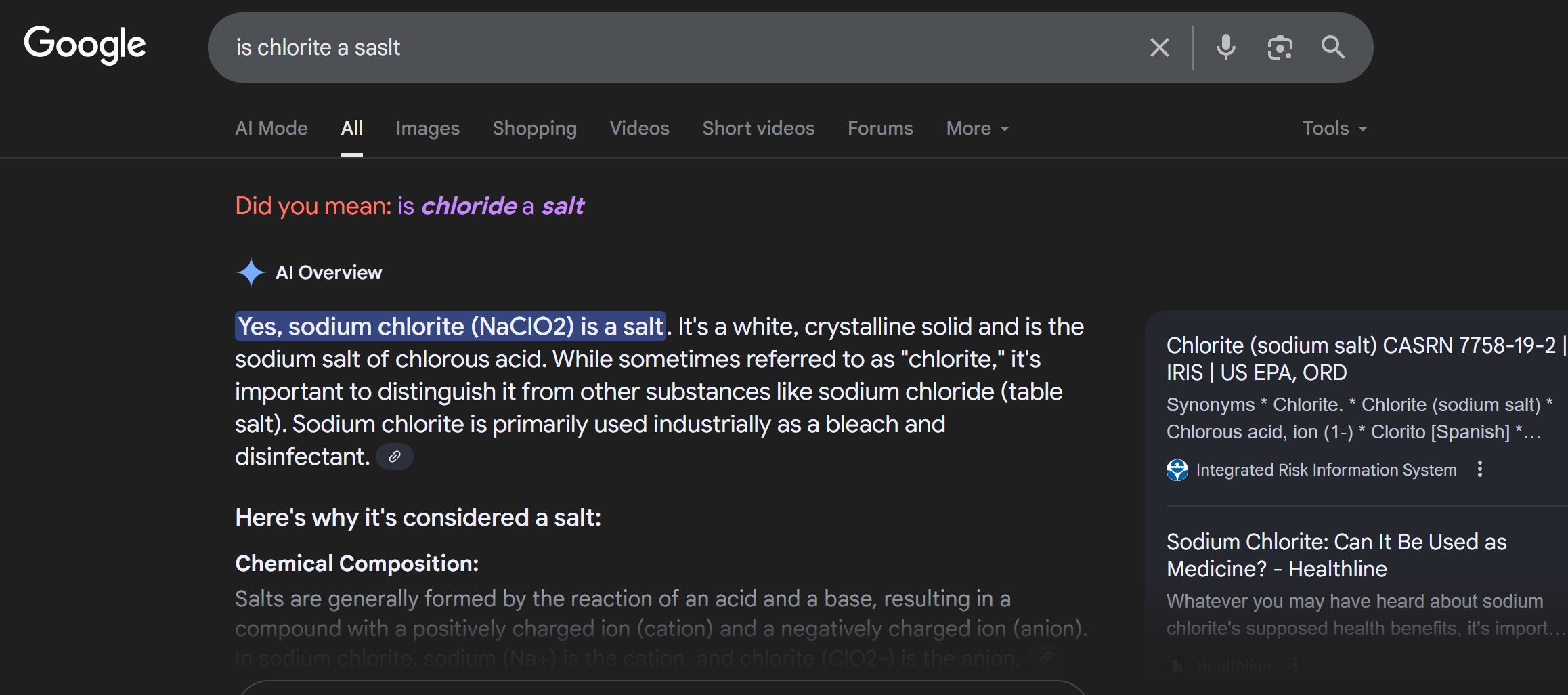The image size is (1568, 695).
Task: Click the 'Here's why it's considered a salt:' heading
Action: [x=418, y=518]
